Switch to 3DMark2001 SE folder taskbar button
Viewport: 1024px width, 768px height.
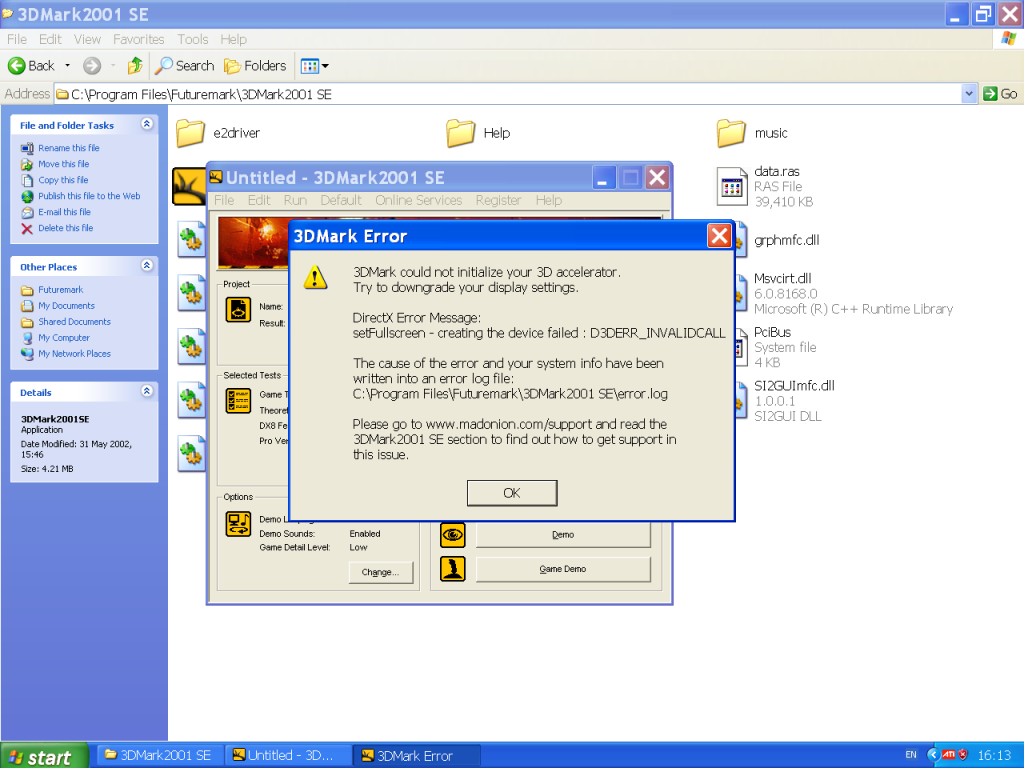click(159, 756)
